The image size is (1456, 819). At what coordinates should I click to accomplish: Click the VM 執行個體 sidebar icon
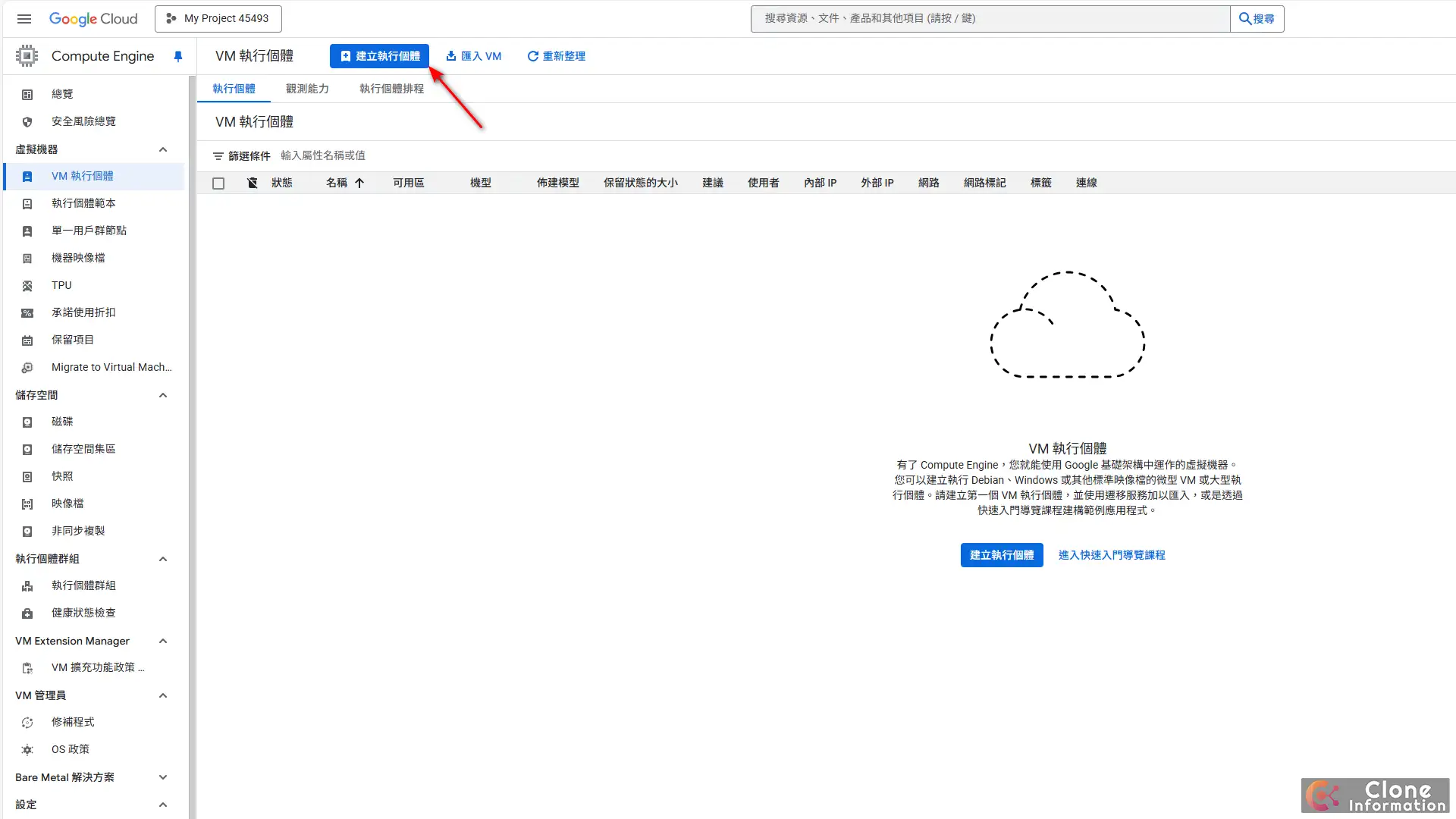[x=27, y=176]
